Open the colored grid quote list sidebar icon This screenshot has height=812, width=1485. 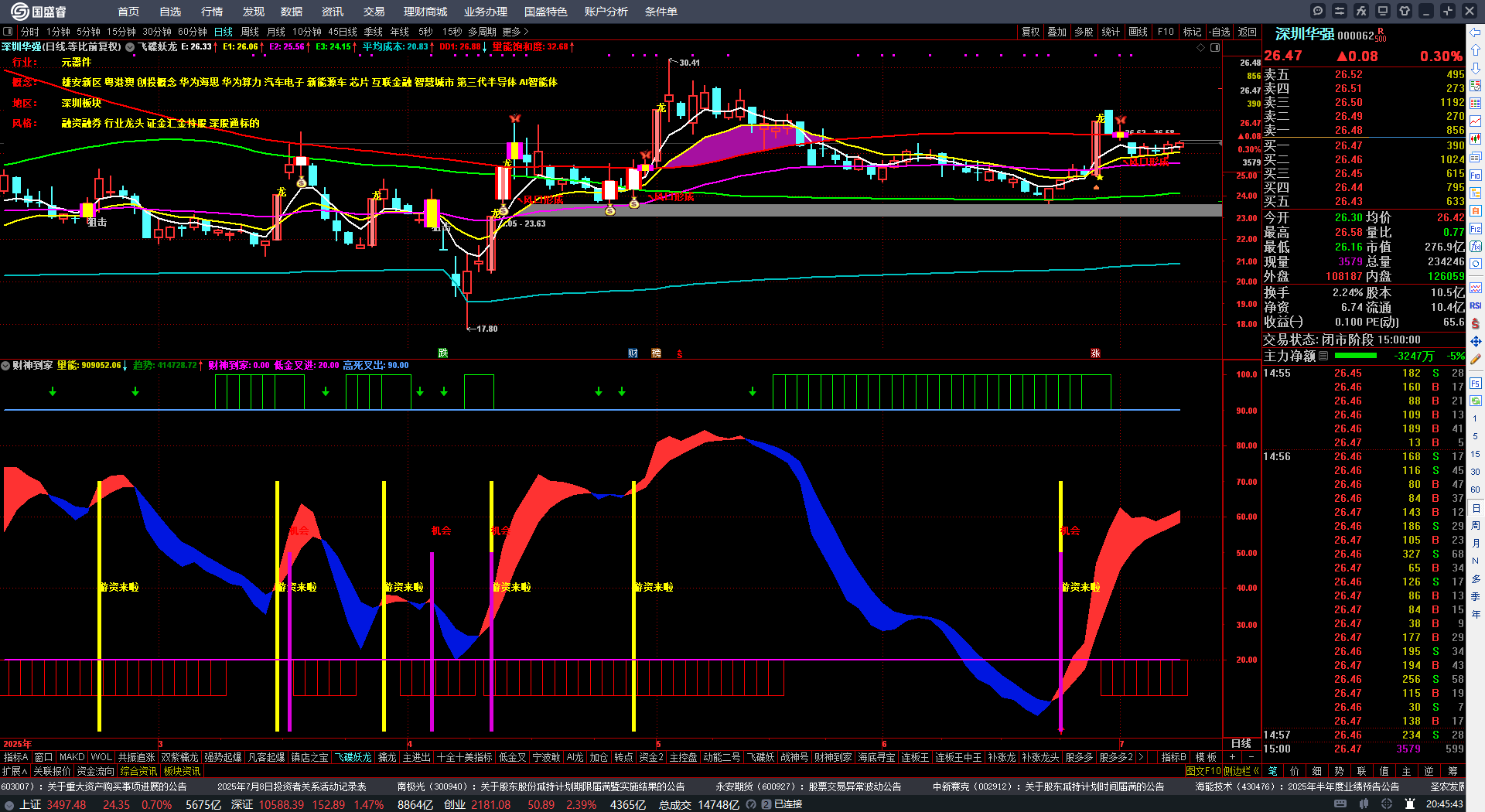click(x=1476, y=103)
